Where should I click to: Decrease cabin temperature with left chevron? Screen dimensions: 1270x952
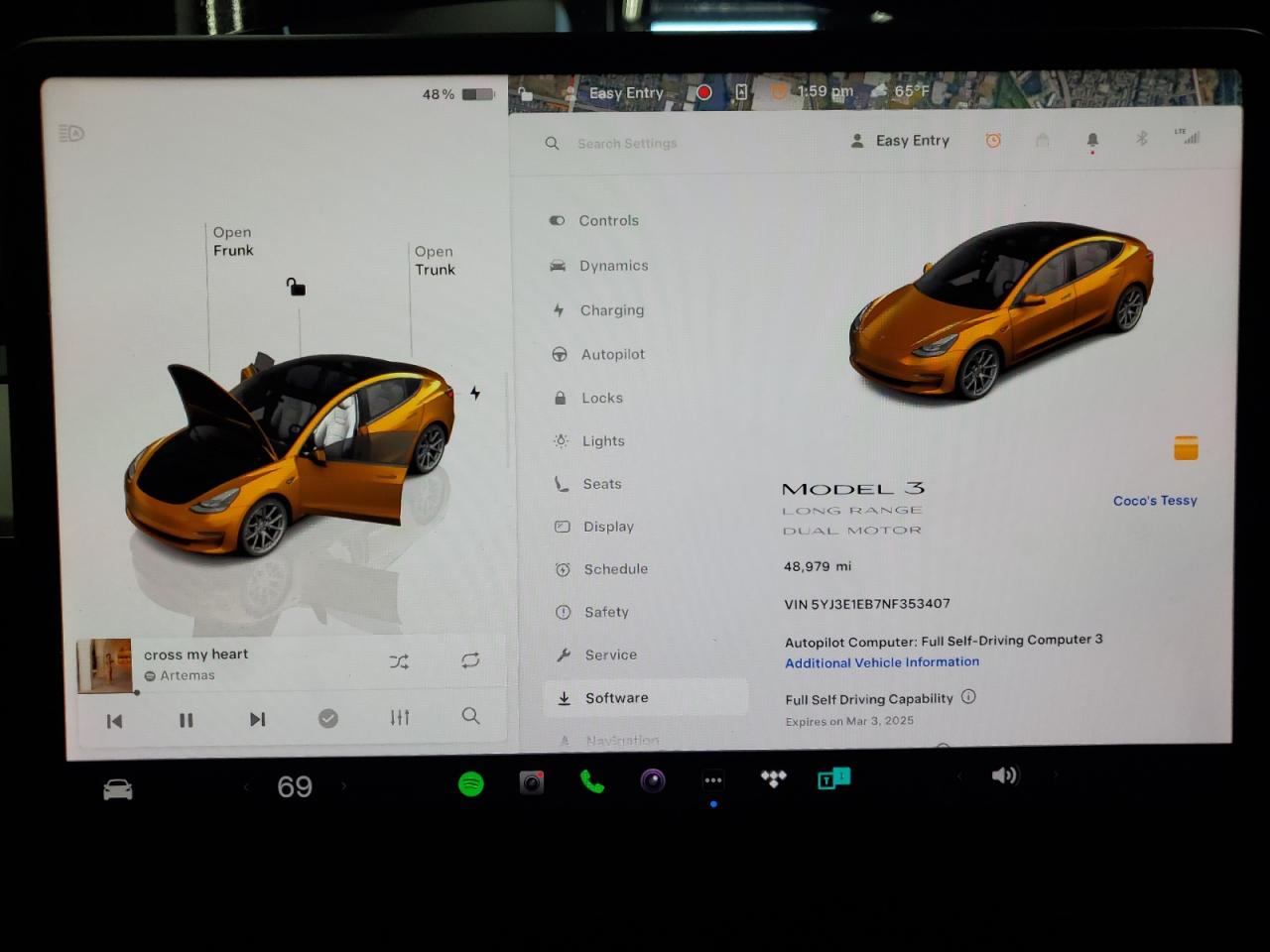click(x=246, y=787)
